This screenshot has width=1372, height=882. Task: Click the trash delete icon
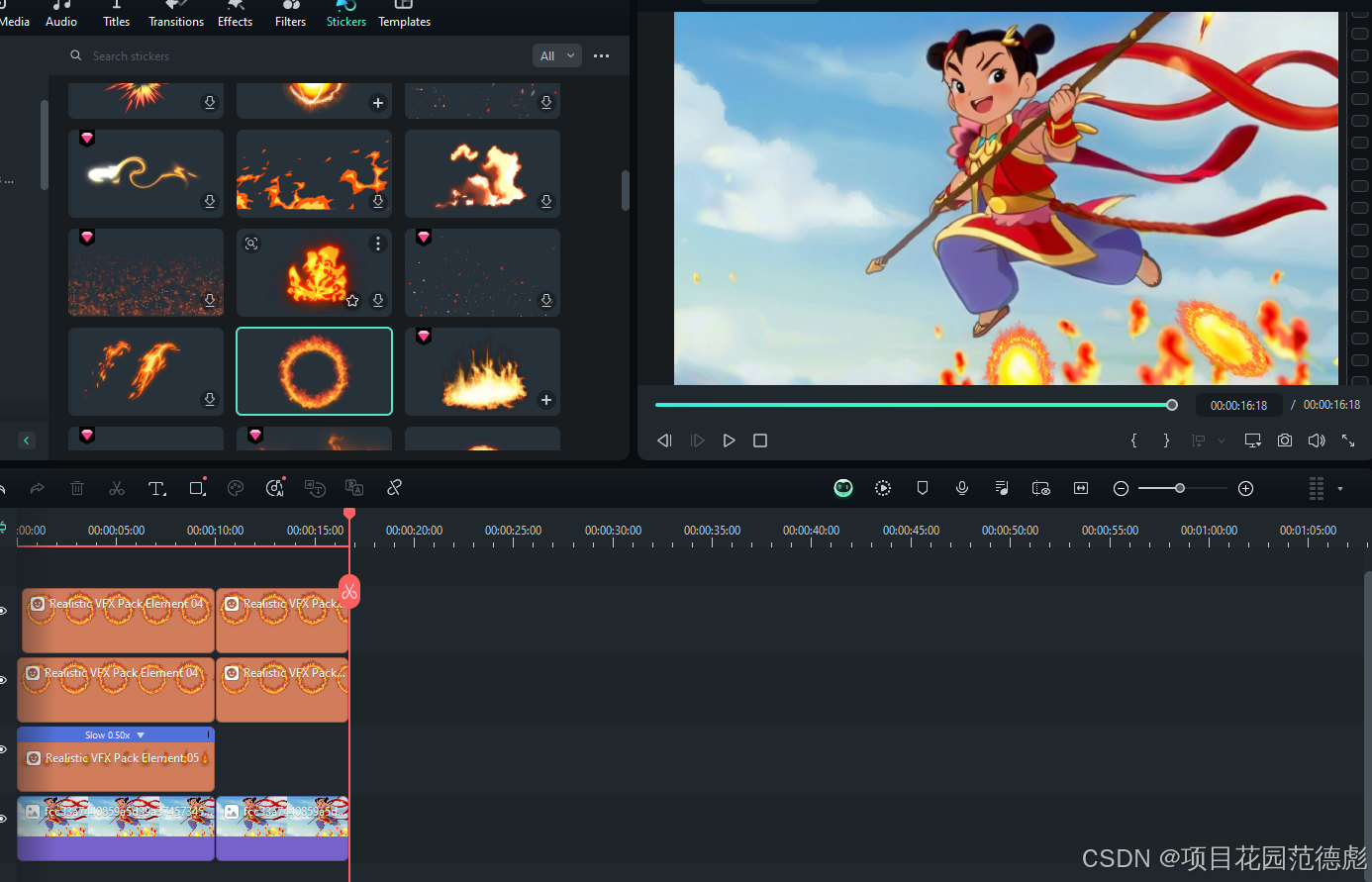click(x=77, y=488)
